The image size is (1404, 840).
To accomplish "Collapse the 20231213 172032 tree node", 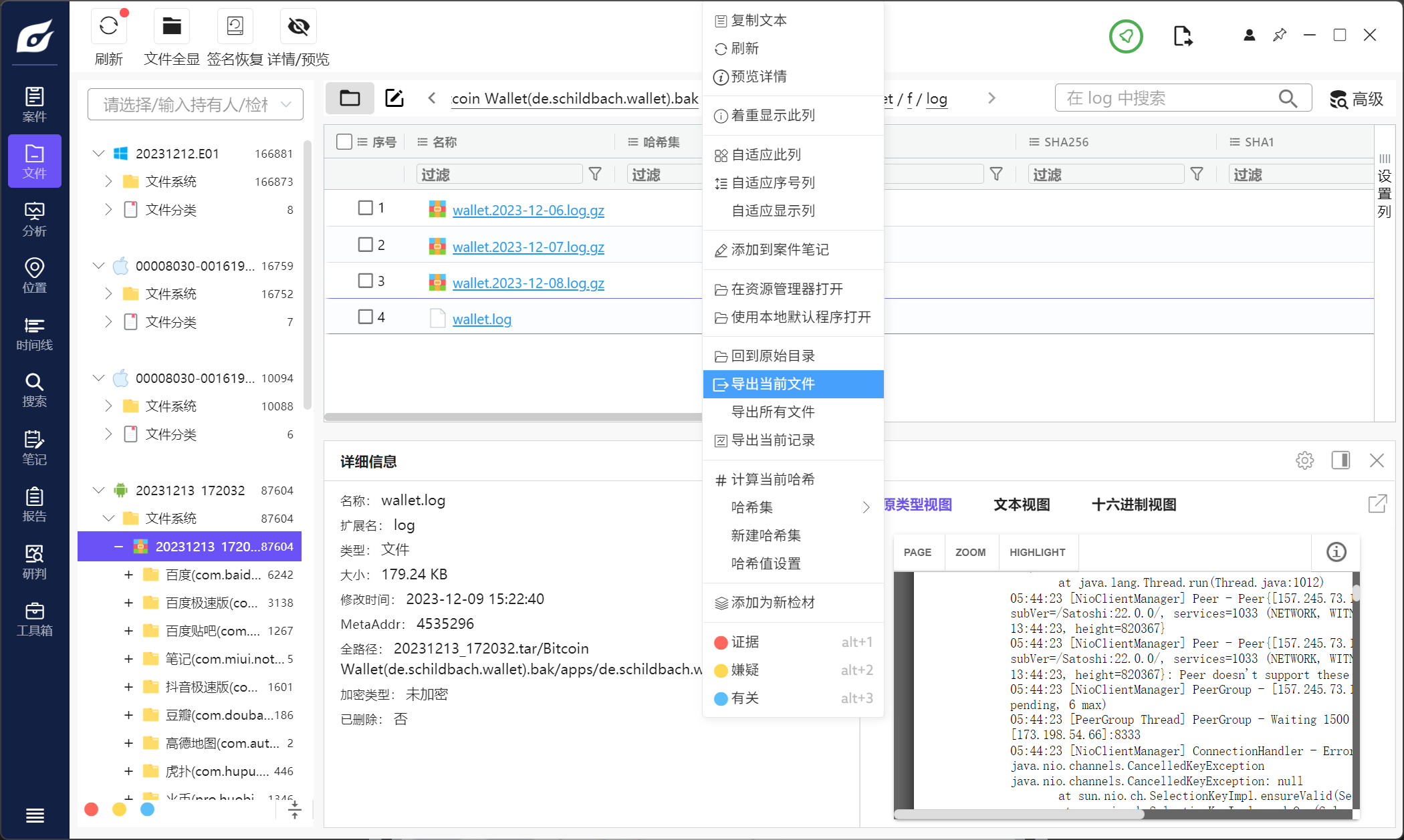I will (98, 491).
